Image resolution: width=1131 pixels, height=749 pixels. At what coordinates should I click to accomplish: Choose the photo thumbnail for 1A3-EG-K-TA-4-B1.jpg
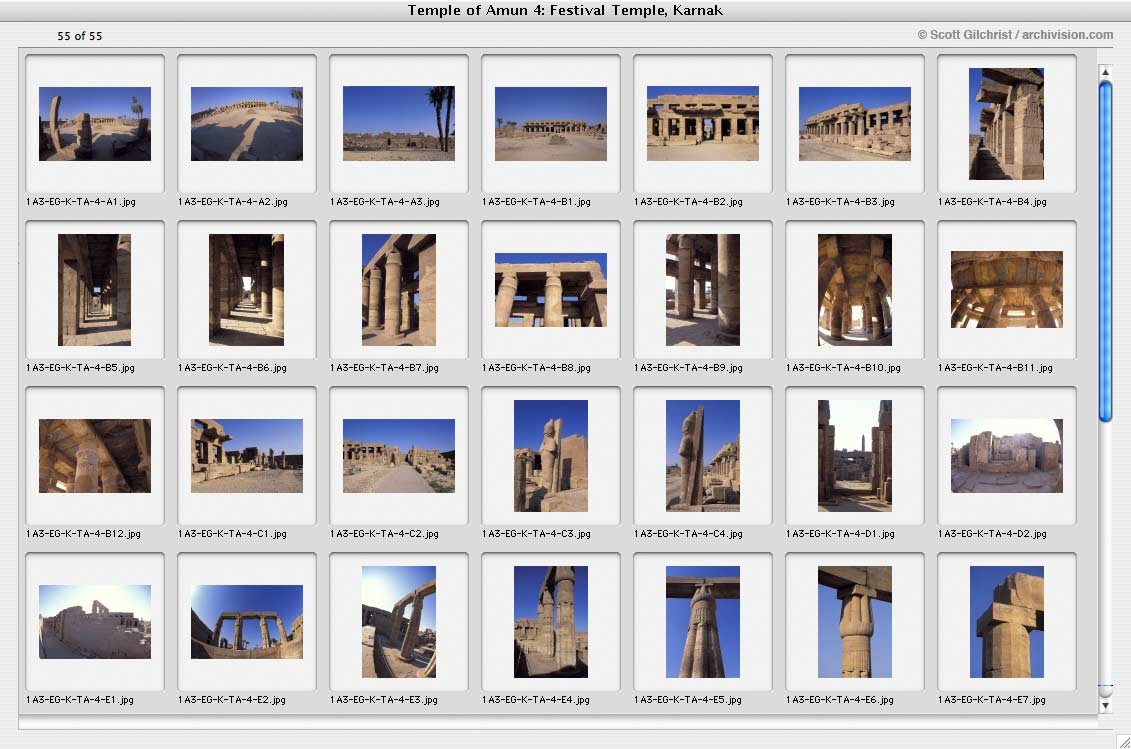pyautogui.click(x=551, y=123)
